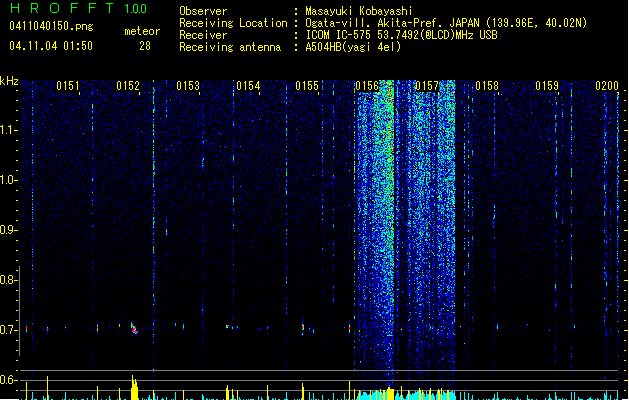Click the 0153 time marker

click(x=188, y=86)
